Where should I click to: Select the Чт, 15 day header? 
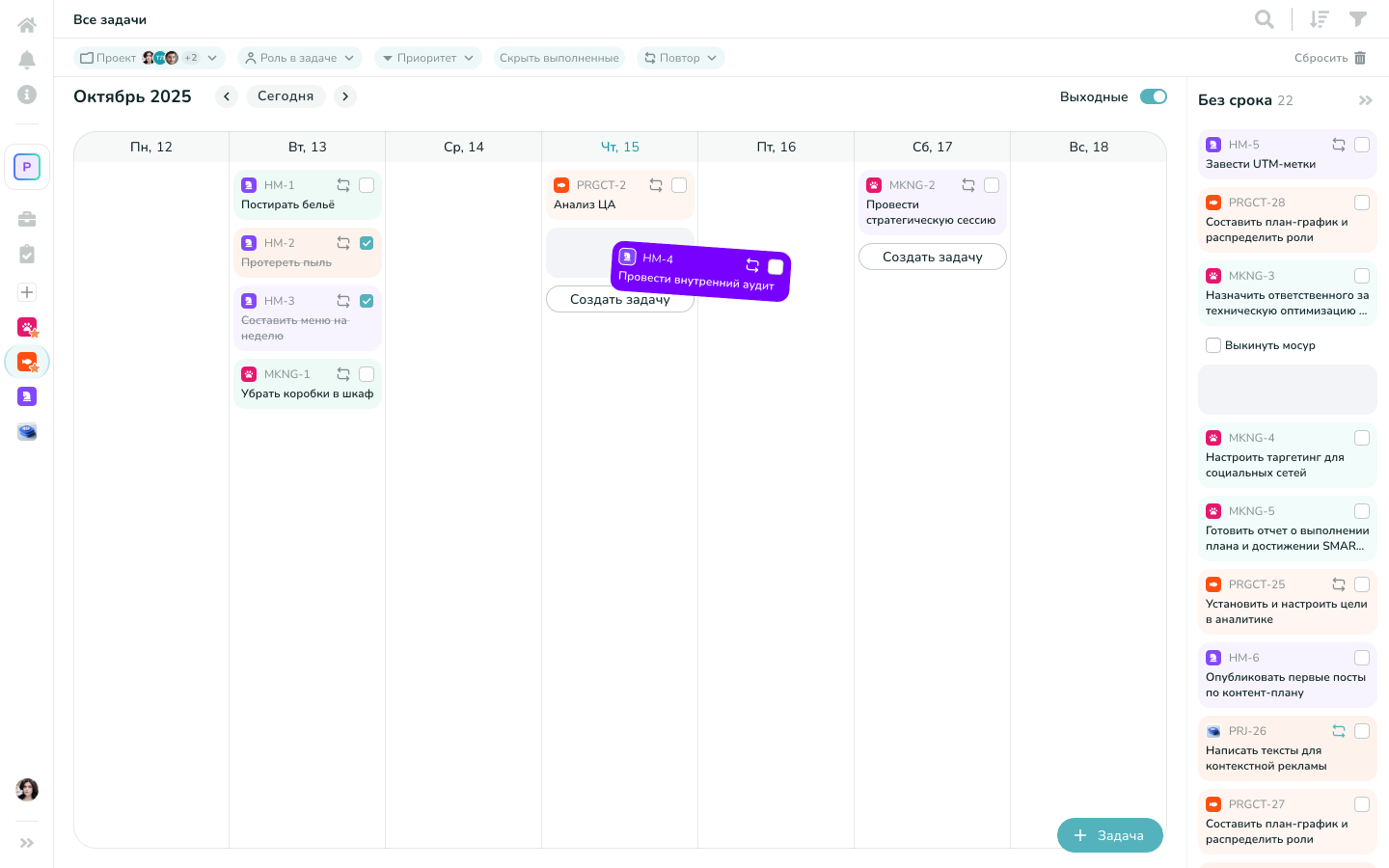pyautogui.click(x=620, y=147)
